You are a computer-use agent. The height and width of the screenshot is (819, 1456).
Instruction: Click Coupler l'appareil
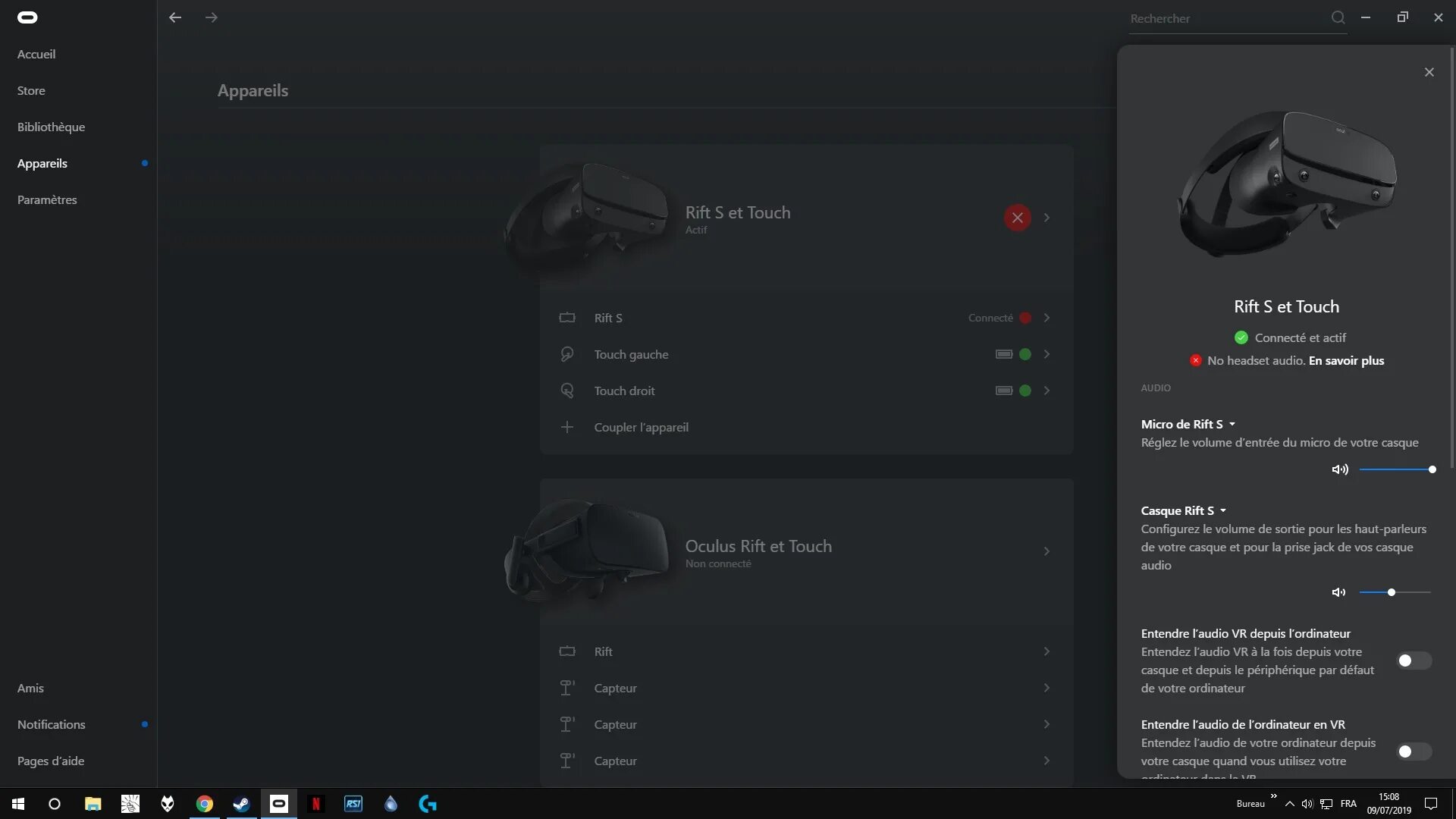[641, 427]
